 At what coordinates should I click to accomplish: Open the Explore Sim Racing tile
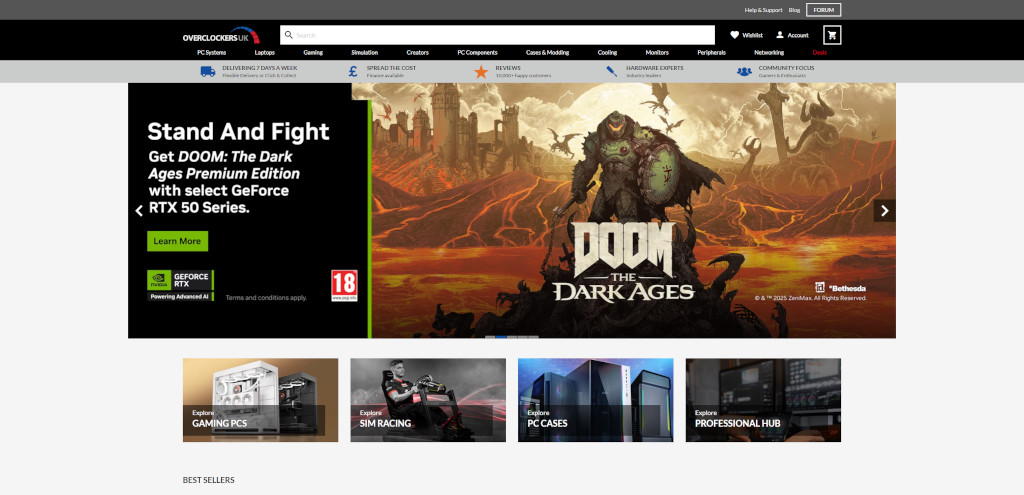tap(428, 400)
